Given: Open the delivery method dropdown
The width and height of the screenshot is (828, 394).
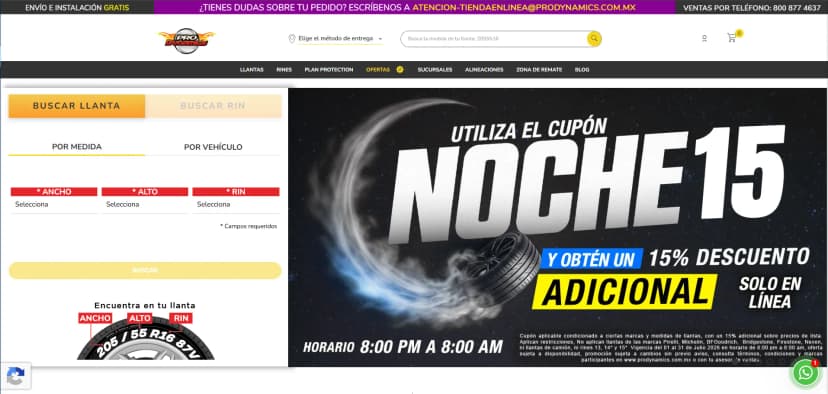Looking at the screenshot, I should point(340,39).
